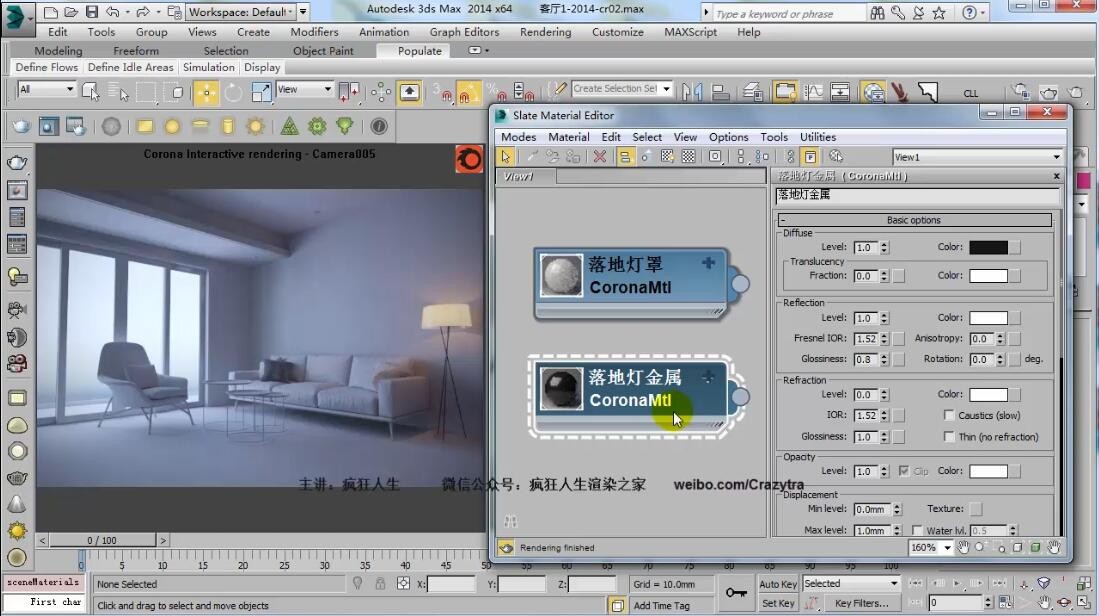The width and height of the screenshot is (1099, 616).
Task: Click the Align tool icon
Action: [720, 92]
